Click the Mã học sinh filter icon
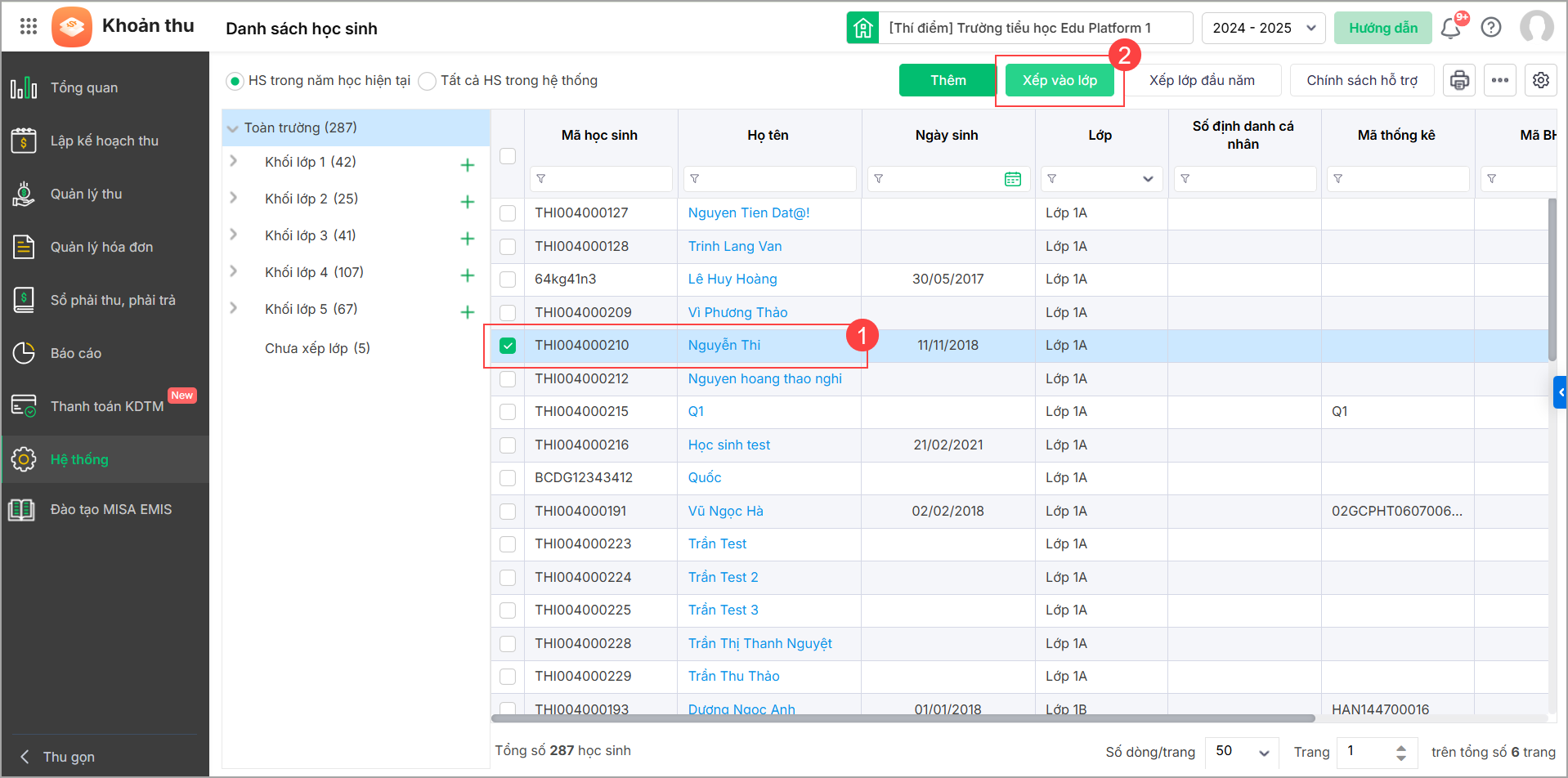Image resolution: width=1568 pixels, height=778 pixels. point(541,179)
